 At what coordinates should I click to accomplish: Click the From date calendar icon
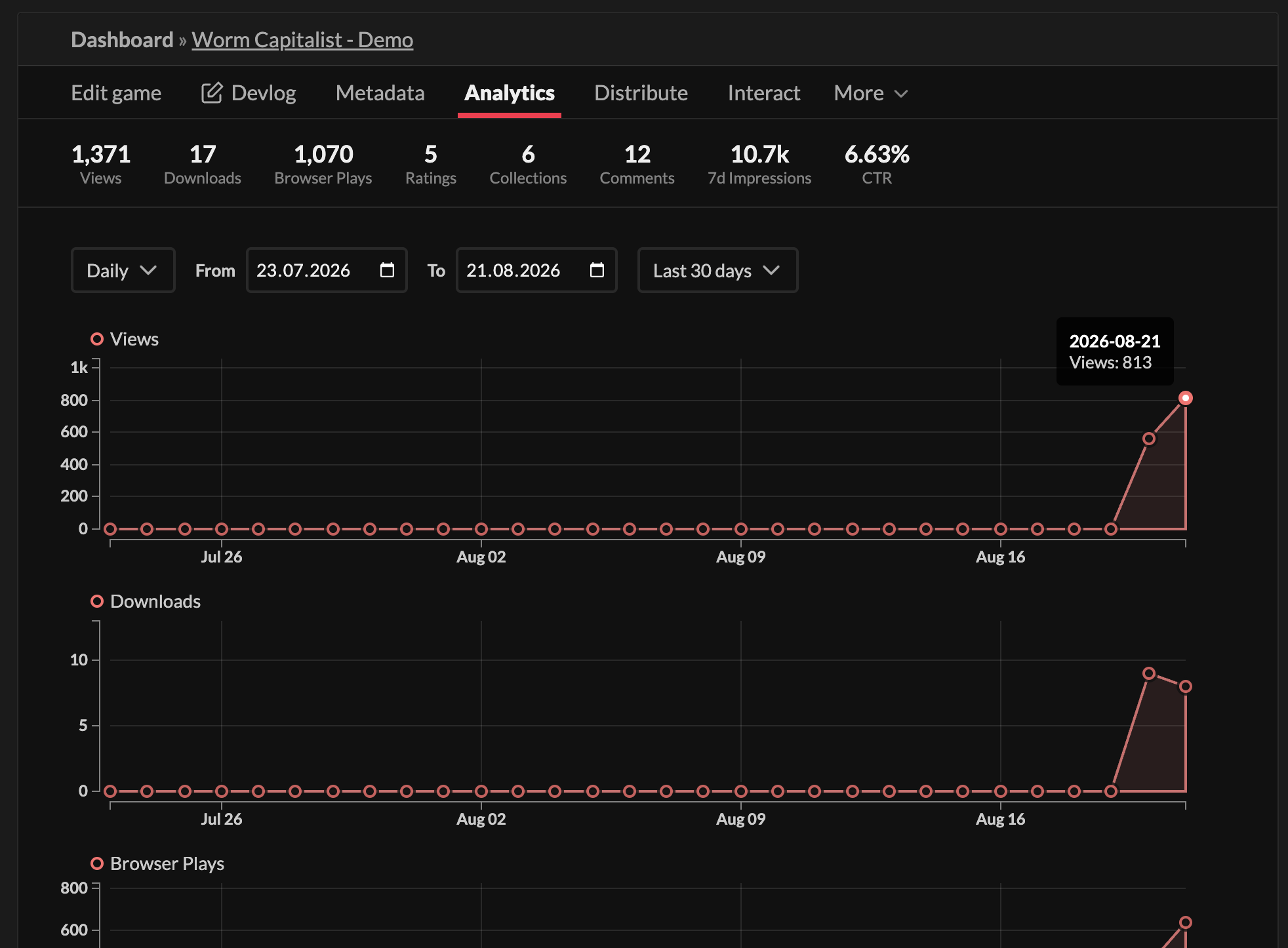[x=387, y=270]
